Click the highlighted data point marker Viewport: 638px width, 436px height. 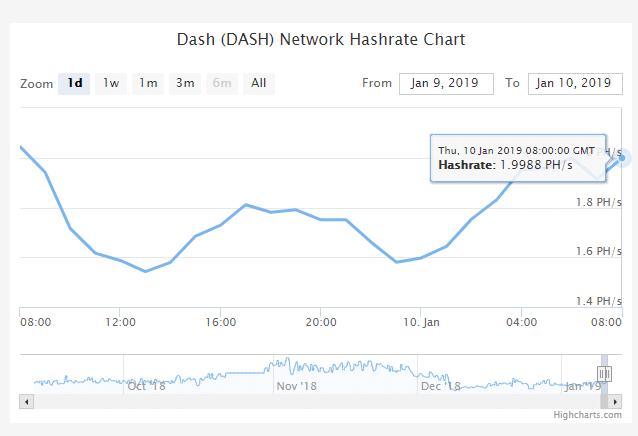(622, 157)
